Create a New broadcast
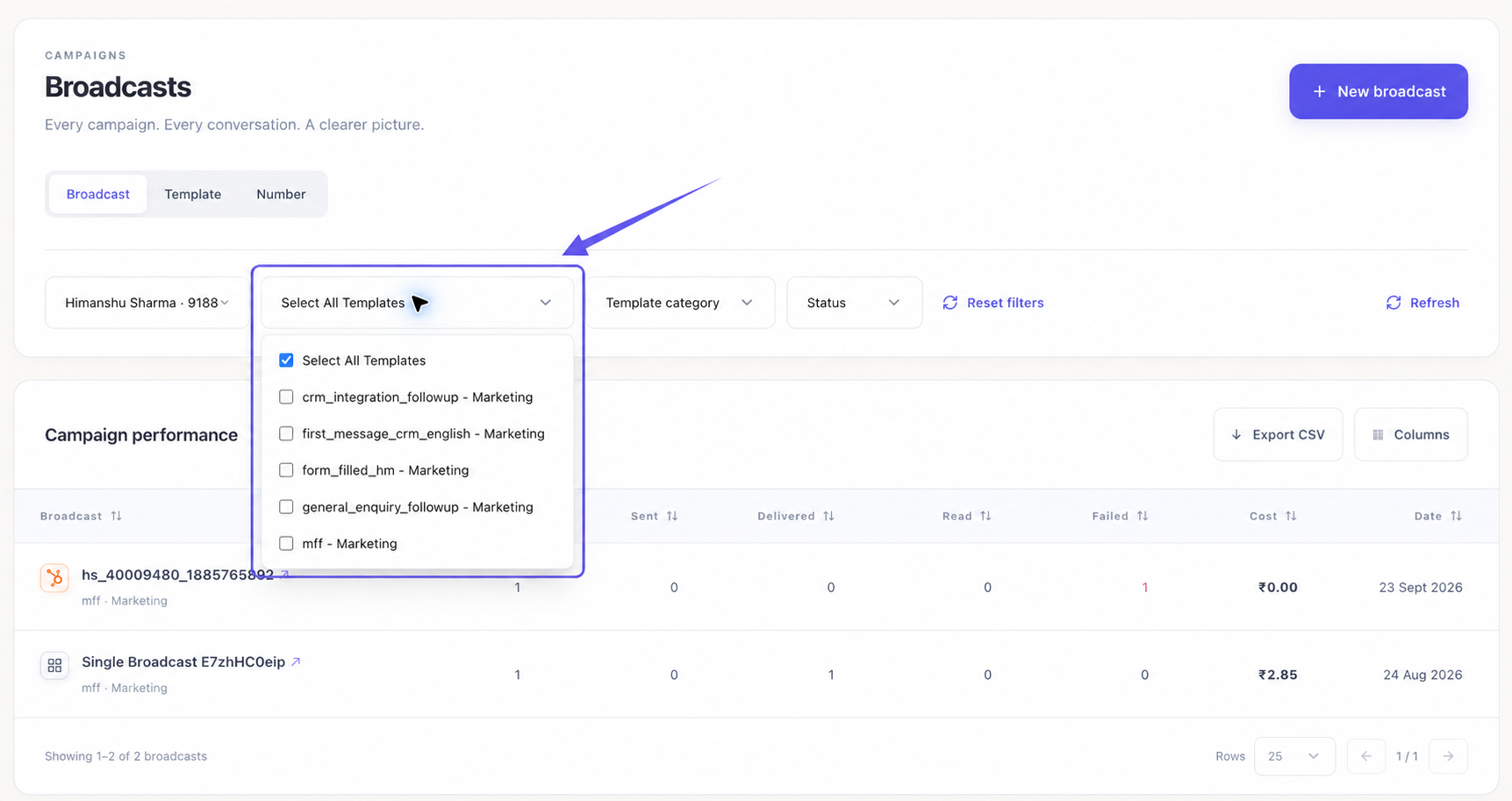This screenshot has width=1512, height=801. pos(1378,91)
